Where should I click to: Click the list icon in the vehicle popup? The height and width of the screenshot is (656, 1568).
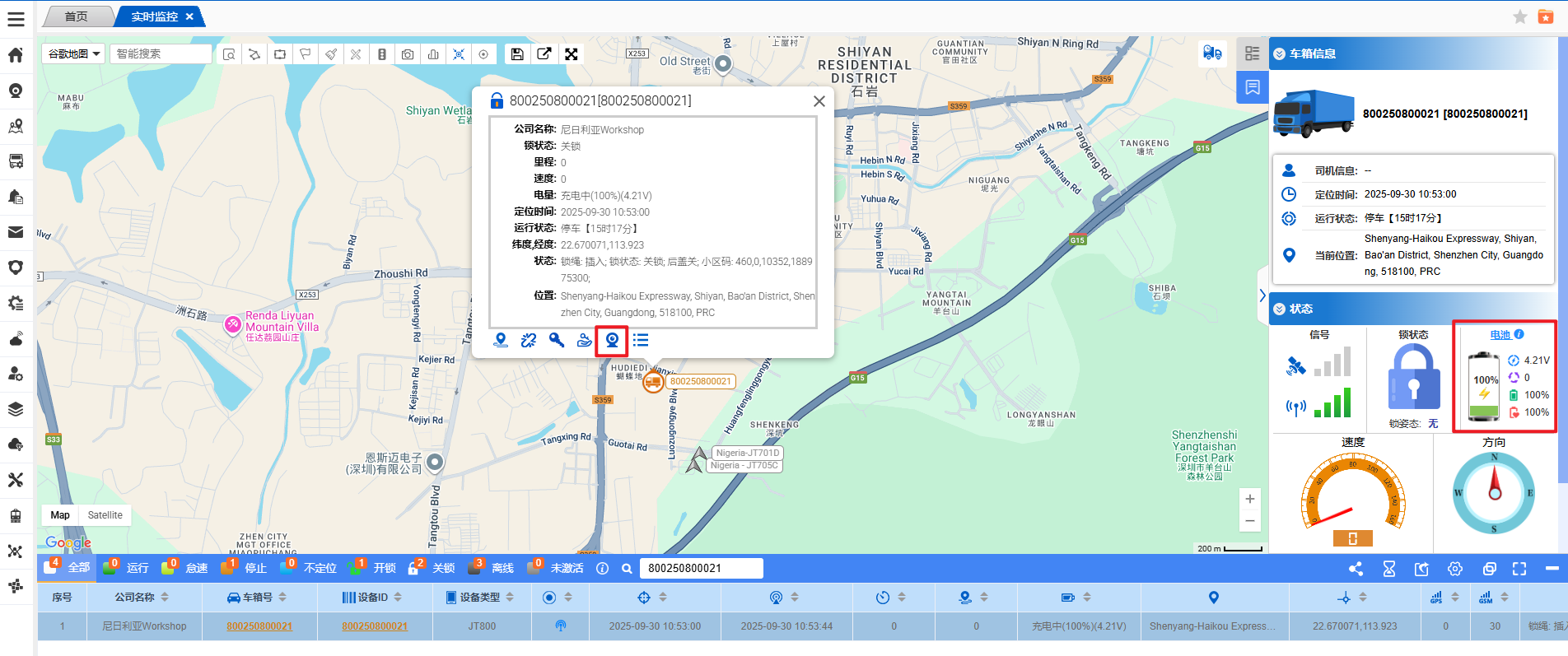click(x=641, y=341)
